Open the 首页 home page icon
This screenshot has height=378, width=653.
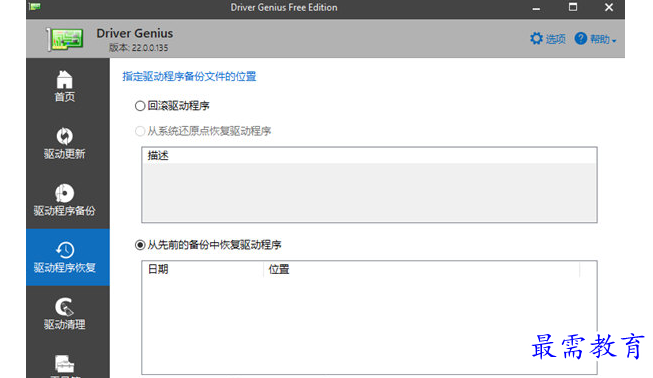(x=65, y=80)
